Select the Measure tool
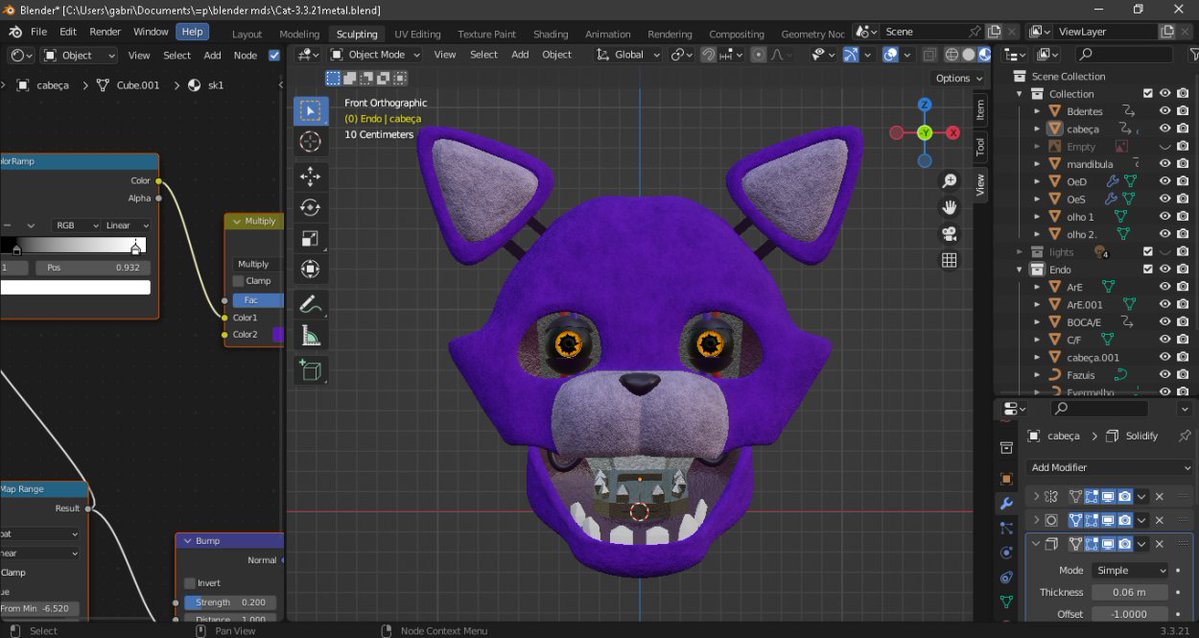Screen dimensions: 1199x638 click(x=310, y=334)
